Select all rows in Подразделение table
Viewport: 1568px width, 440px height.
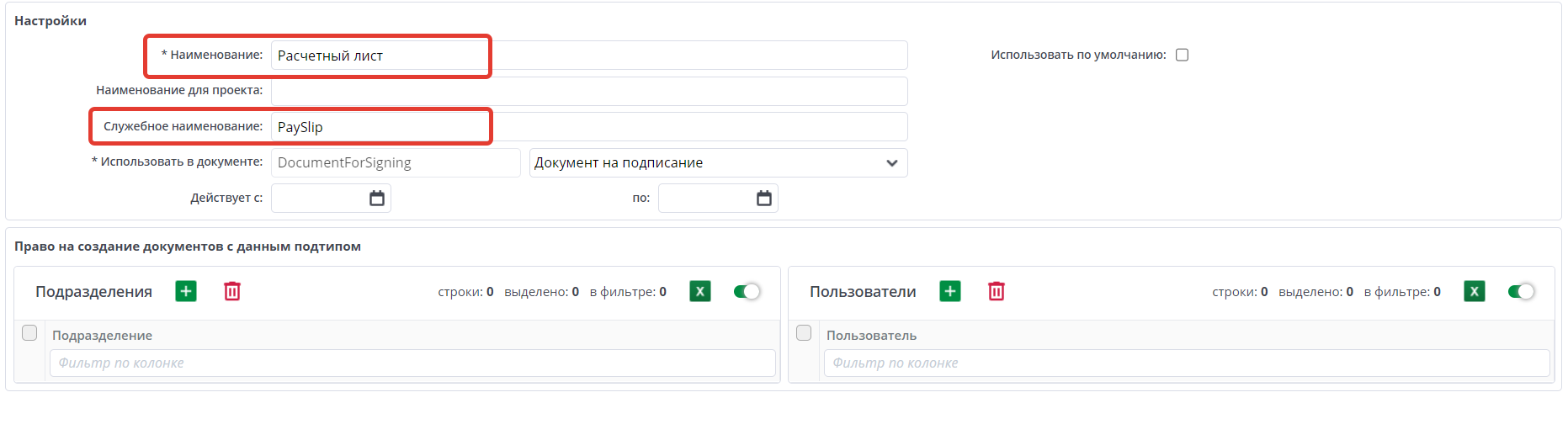(29, 332)
